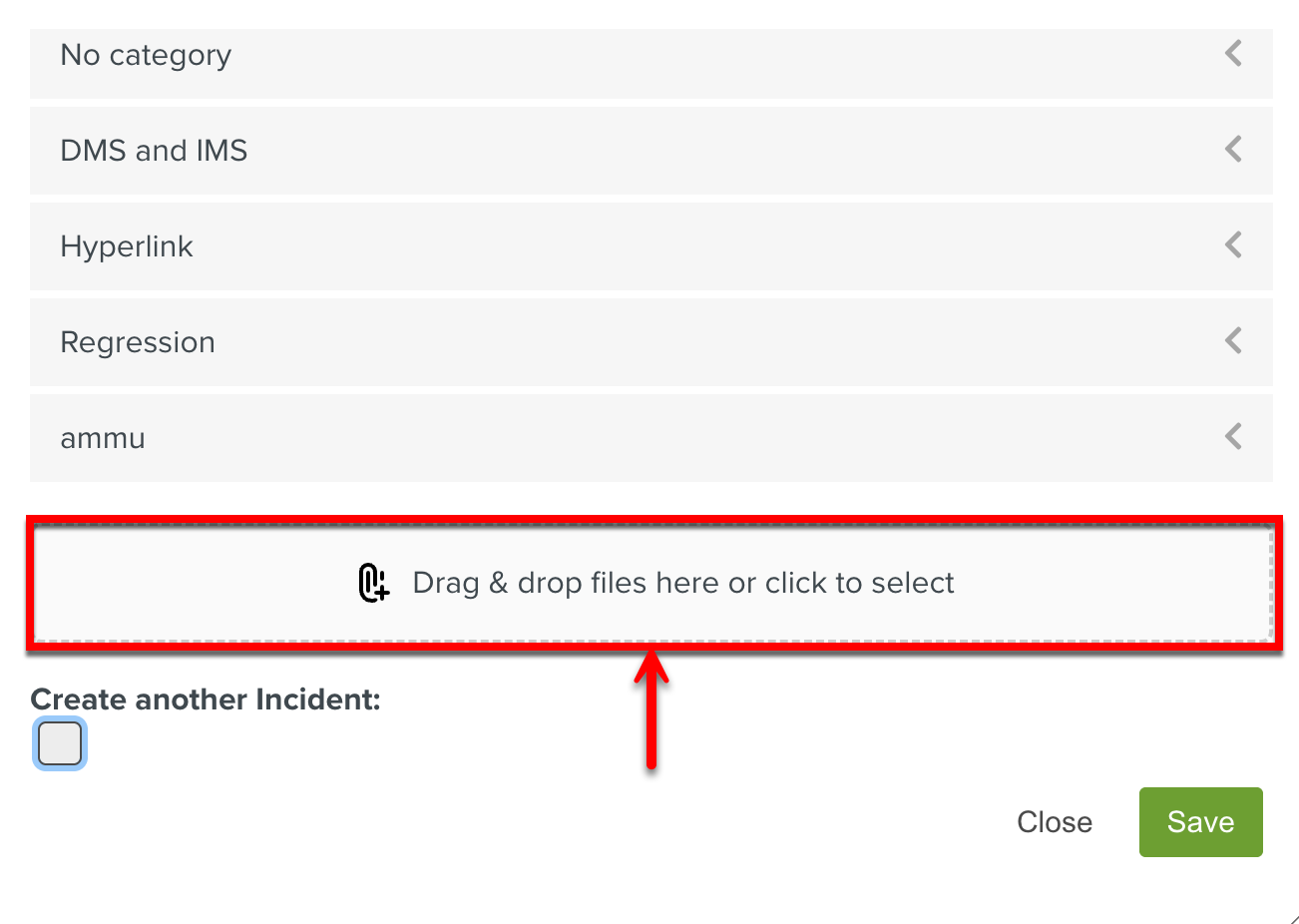Image resolution: width=1299 pixels, height=924 pixels.
Task: Click the Close button
Action: click(x=1054, y=821)
